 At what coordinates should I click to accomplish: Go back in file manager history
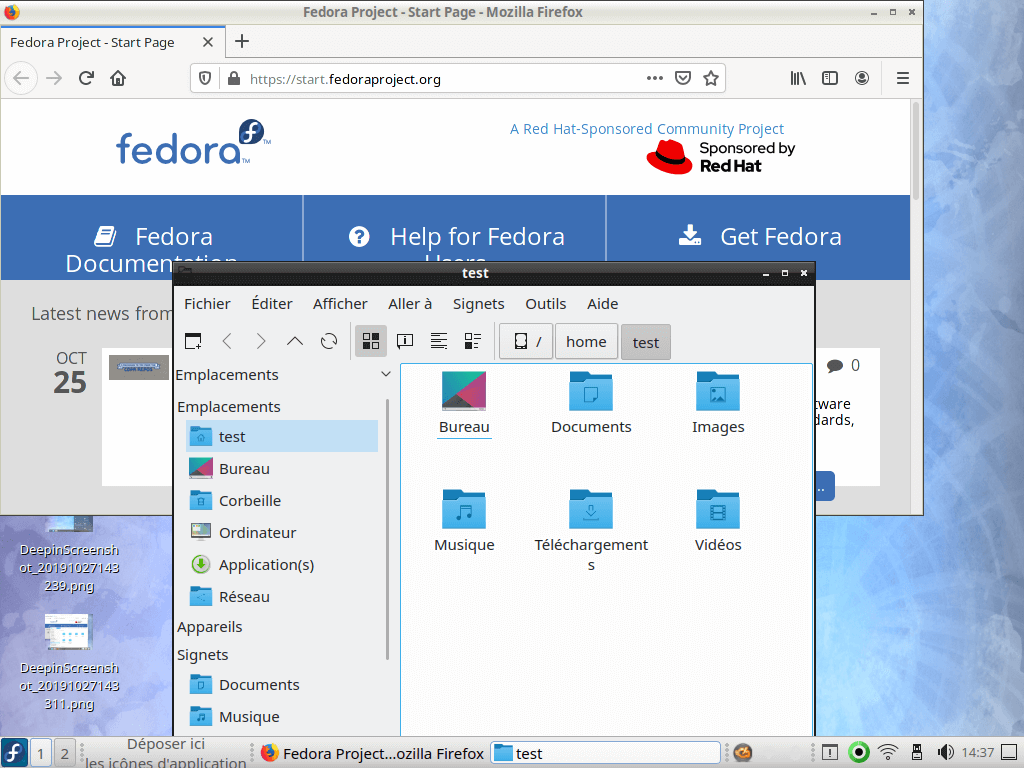pos(227,341)
